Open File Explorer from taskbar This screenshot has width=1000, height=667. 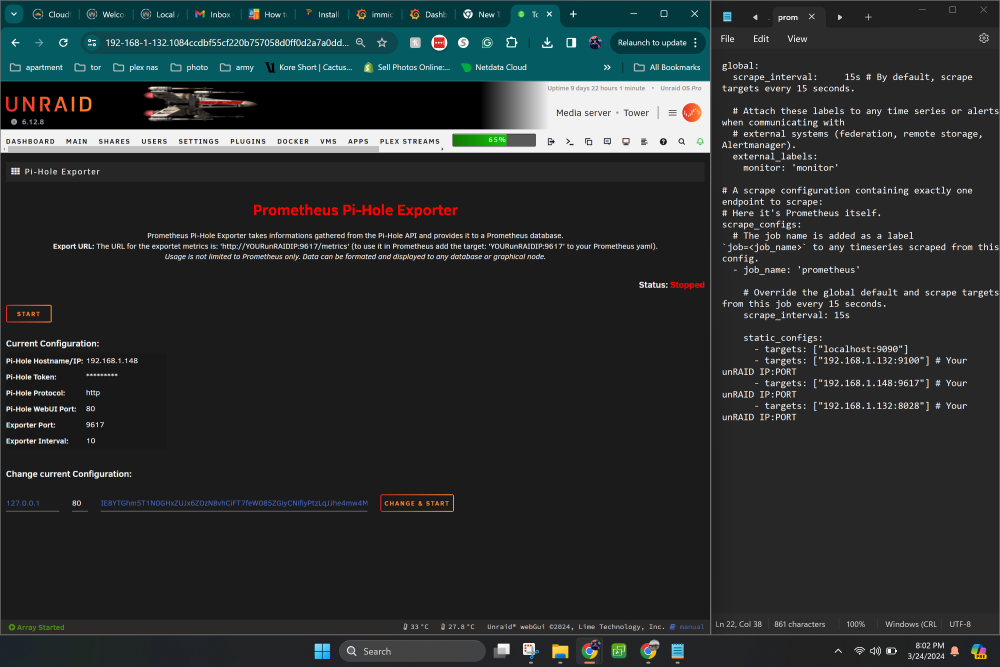pos(560,651)
